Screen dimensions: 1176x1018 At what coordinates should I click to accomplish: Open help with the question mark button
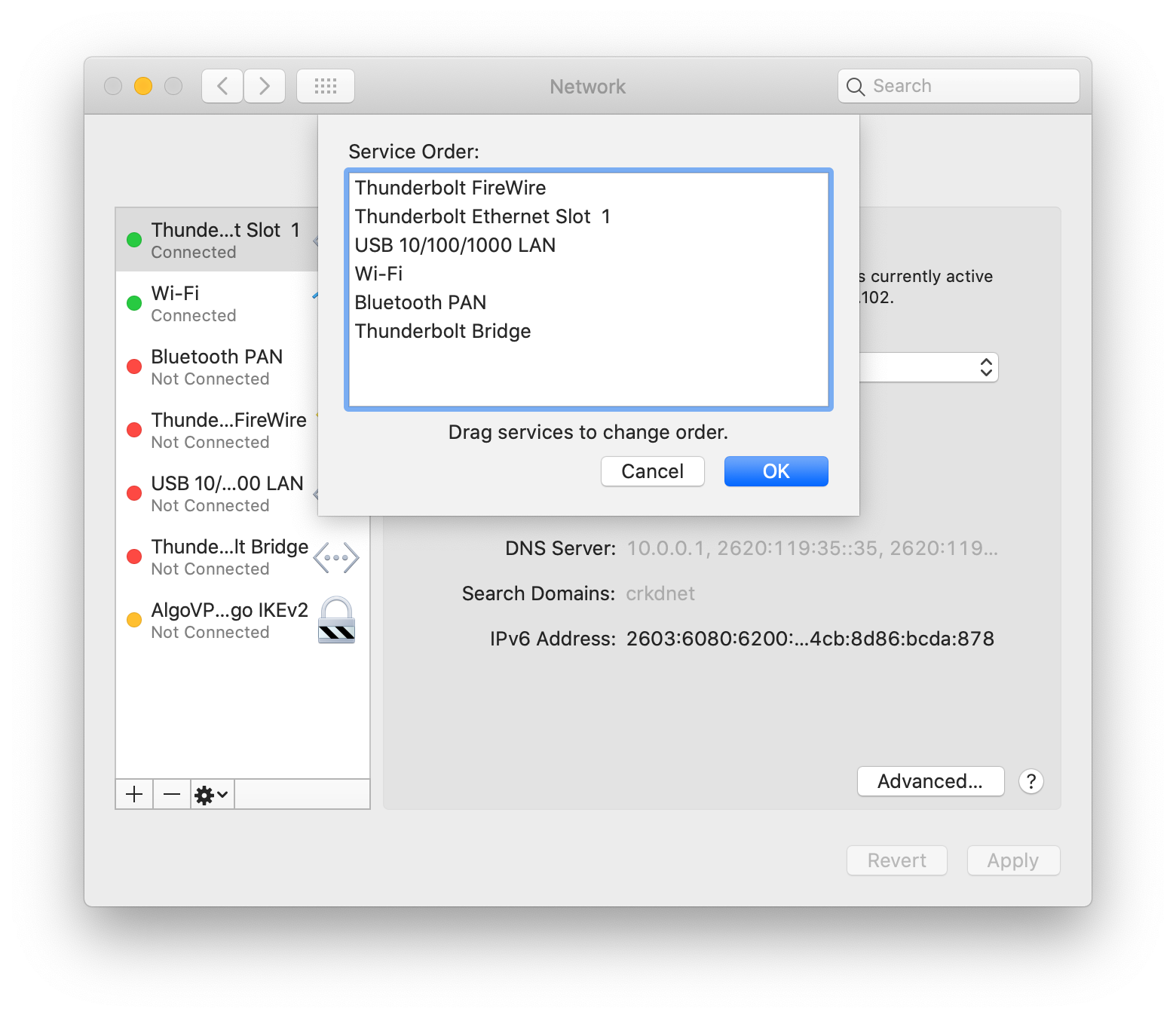(x=1031, y=781)
